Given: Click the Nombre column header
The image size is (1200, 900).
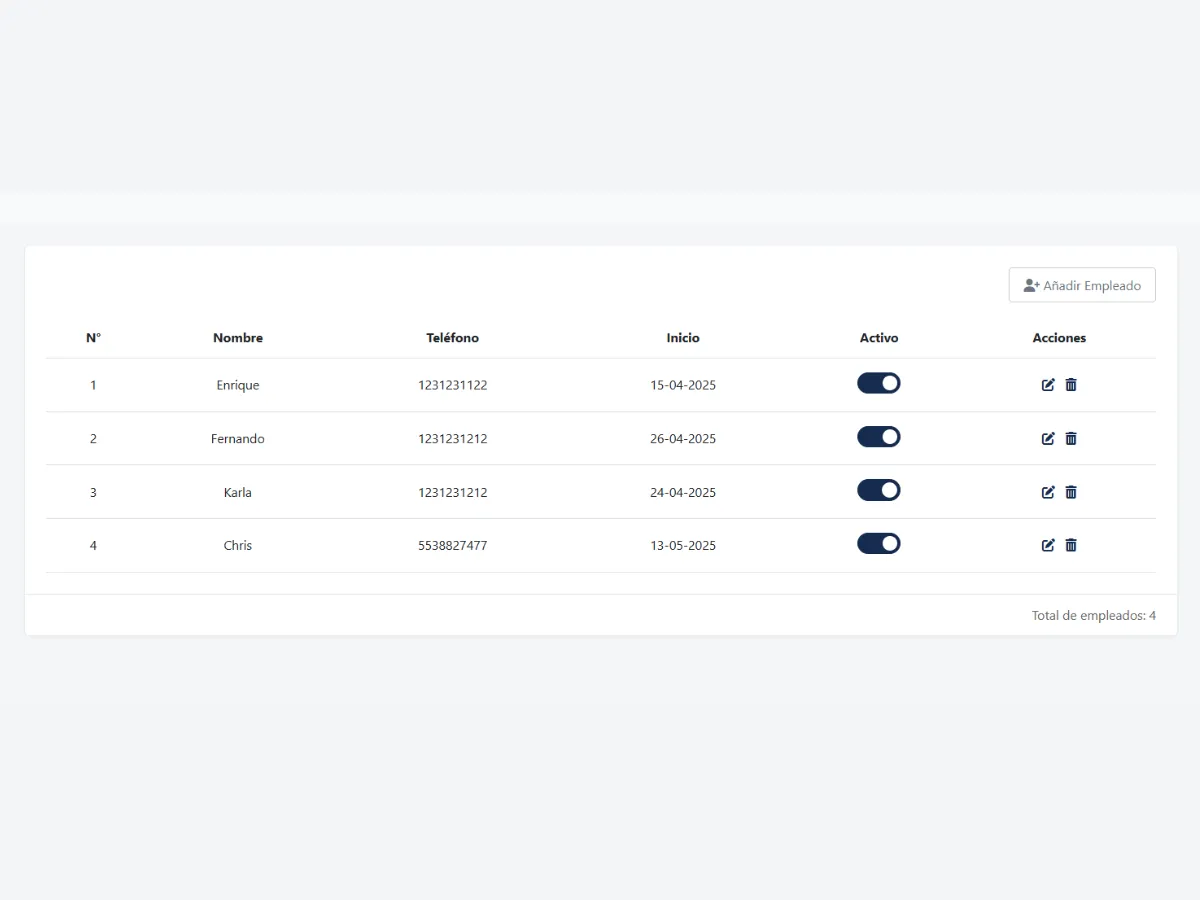Looking at the screenshot, I should [238, 338].
